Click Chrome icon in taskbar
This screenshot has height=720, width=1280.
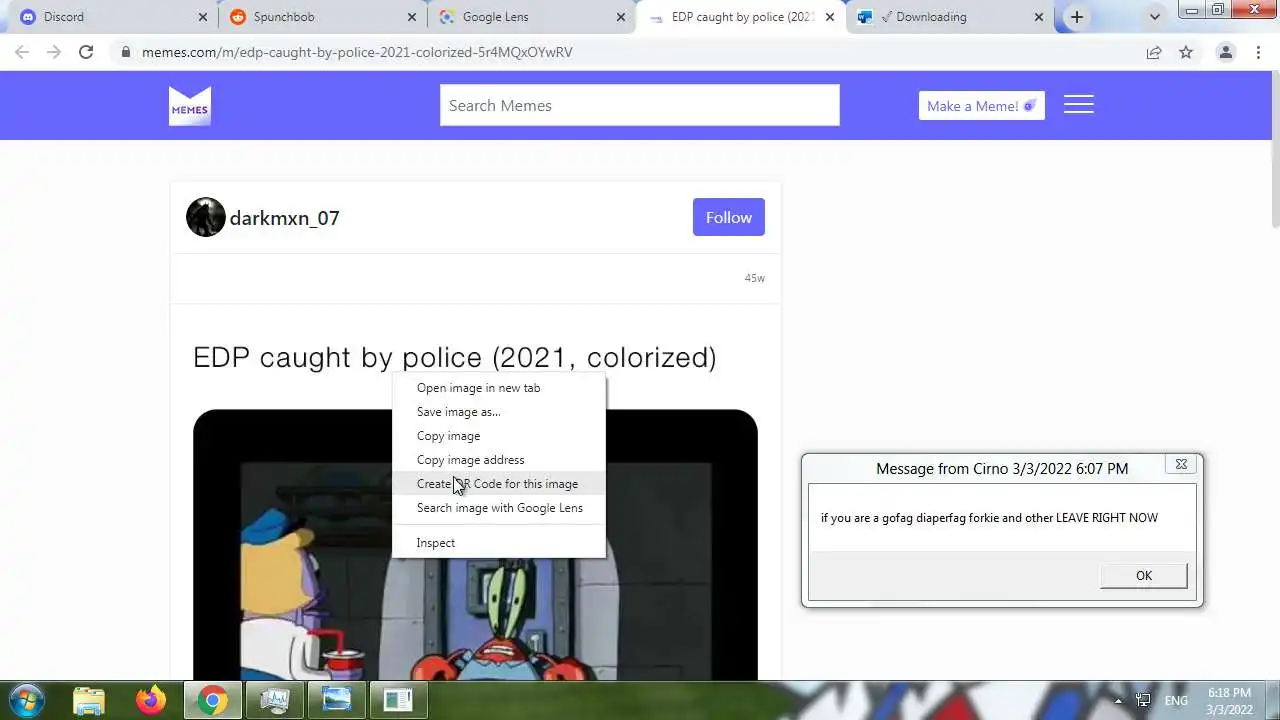[212, 700]
